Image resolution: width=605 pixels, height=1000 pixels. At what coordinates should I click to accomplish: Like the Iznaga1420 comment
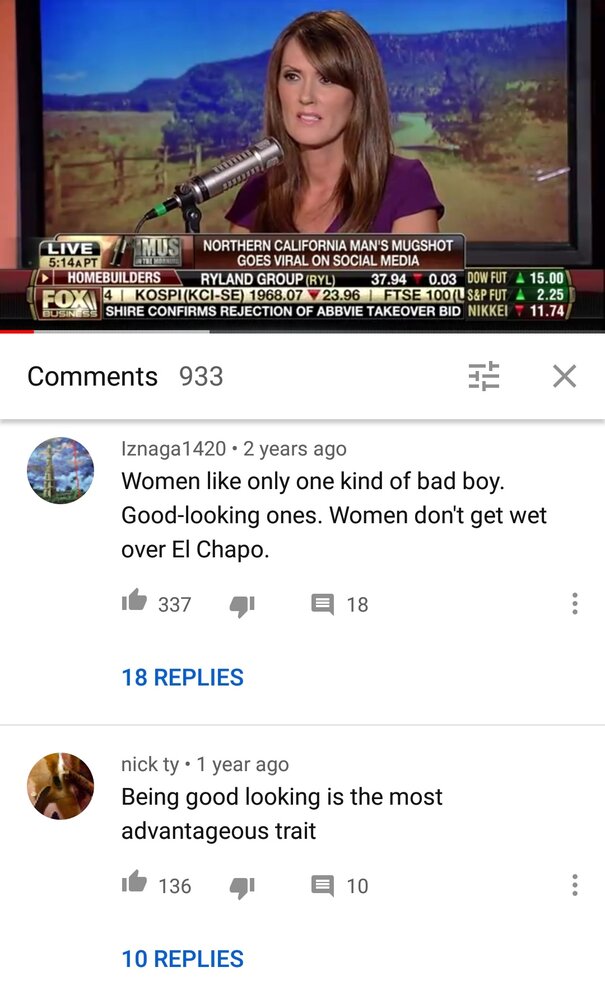pyautogui.click(x=134, y=601)
